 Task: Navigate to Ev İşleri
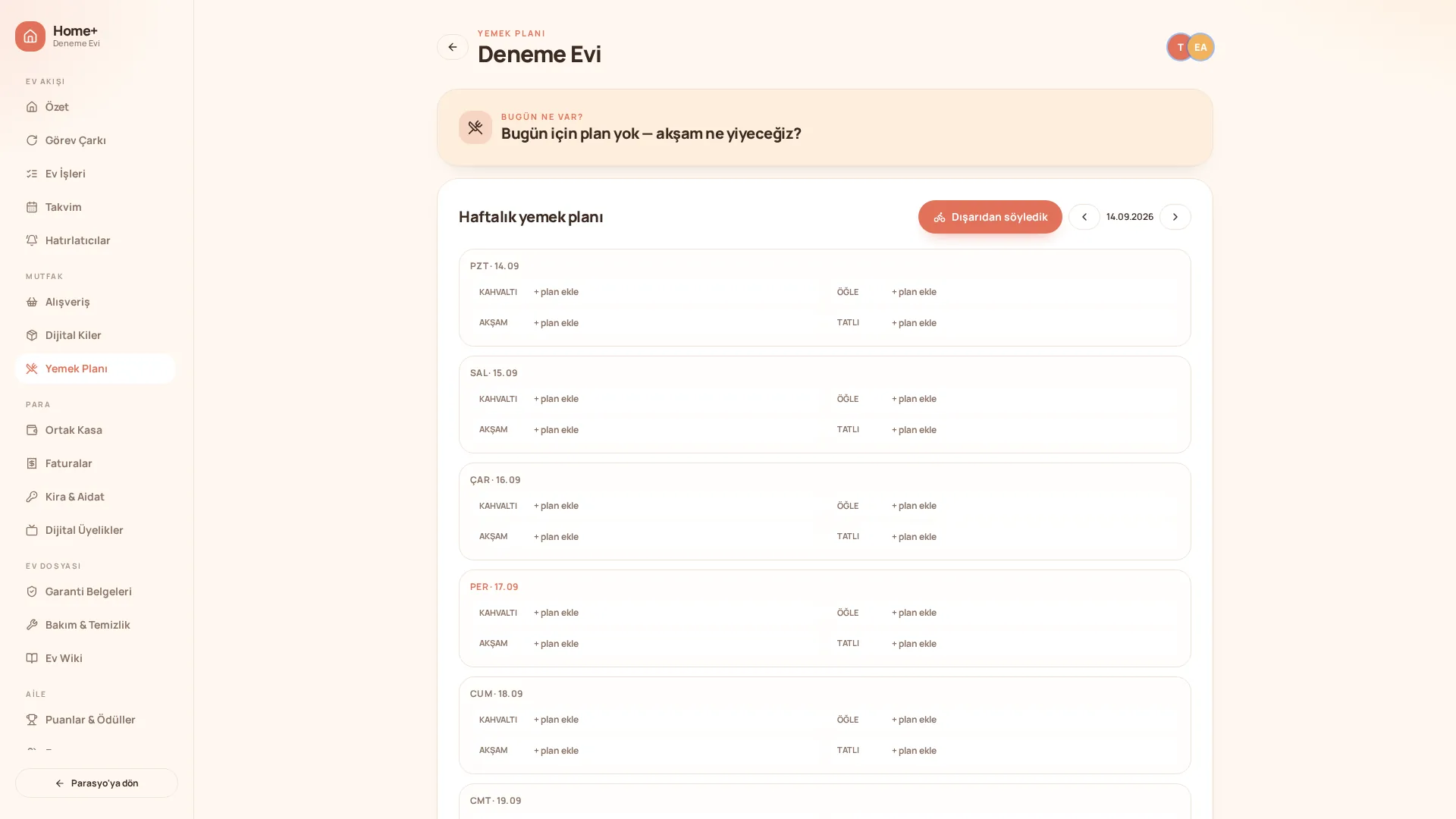(96, 174)
